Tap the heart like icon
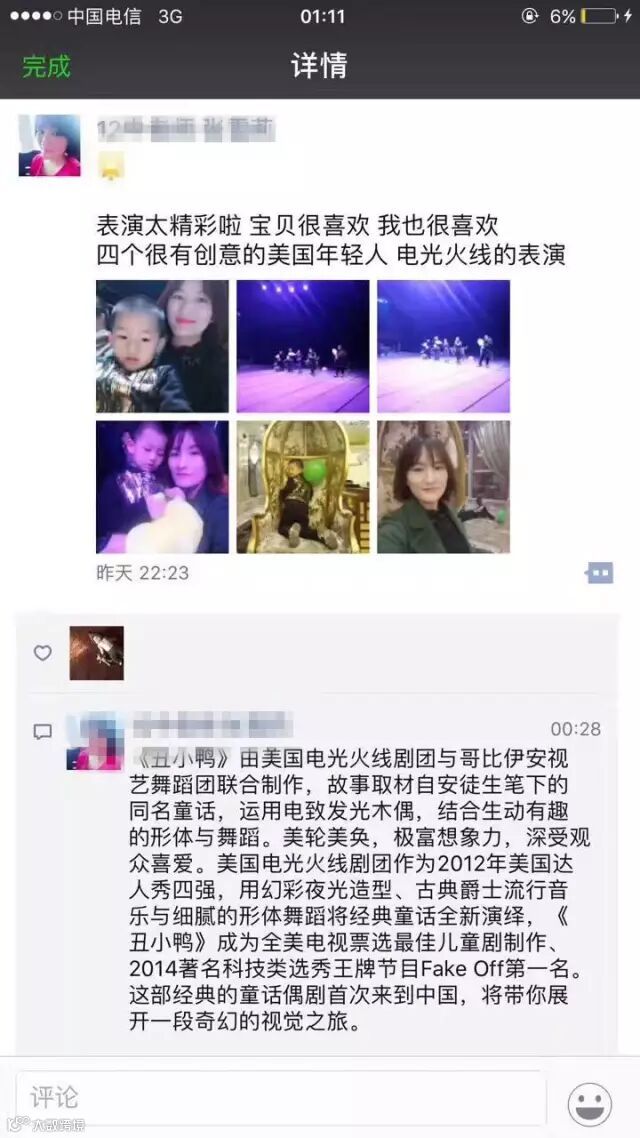The width and height of the screenshot is (640, 1138). pos(43,653)
